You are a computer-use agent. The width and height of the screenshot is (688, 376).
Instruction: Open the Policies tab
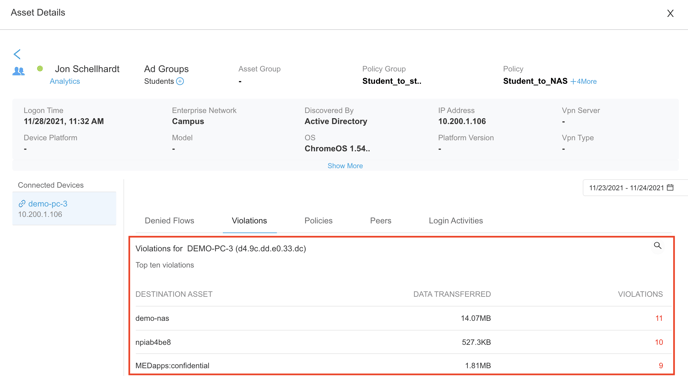click(x=318, y=221)
